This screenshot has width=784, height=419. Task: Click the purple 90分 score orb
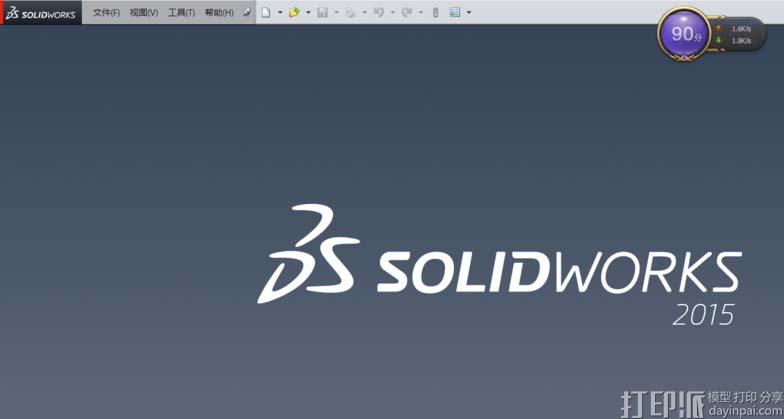click(684, 35)
